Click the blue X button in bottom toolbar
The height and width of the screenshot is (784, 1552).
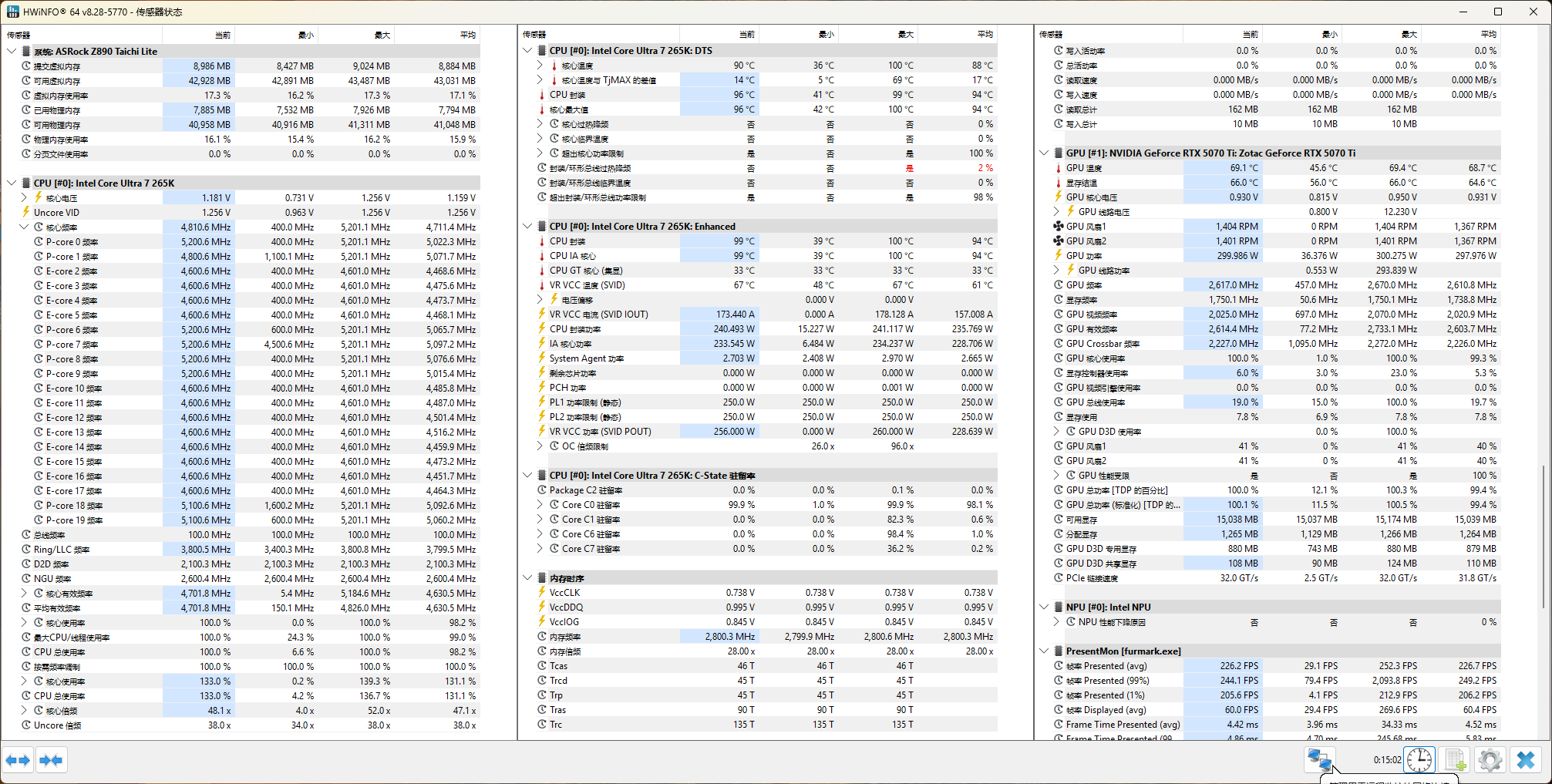point(1526,760)
